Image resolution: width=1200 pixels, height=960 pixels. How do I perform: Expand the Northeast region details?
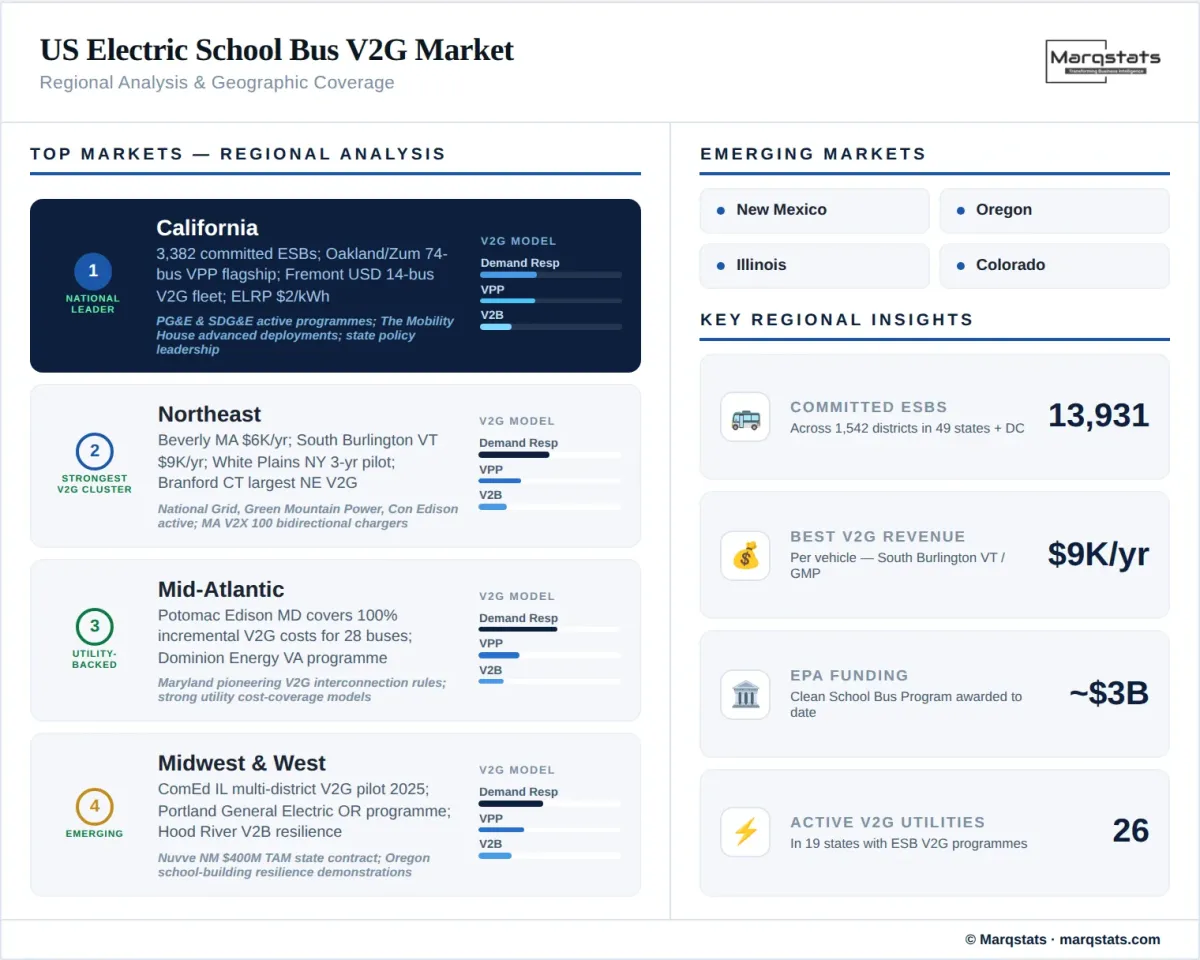pos(335,465)
